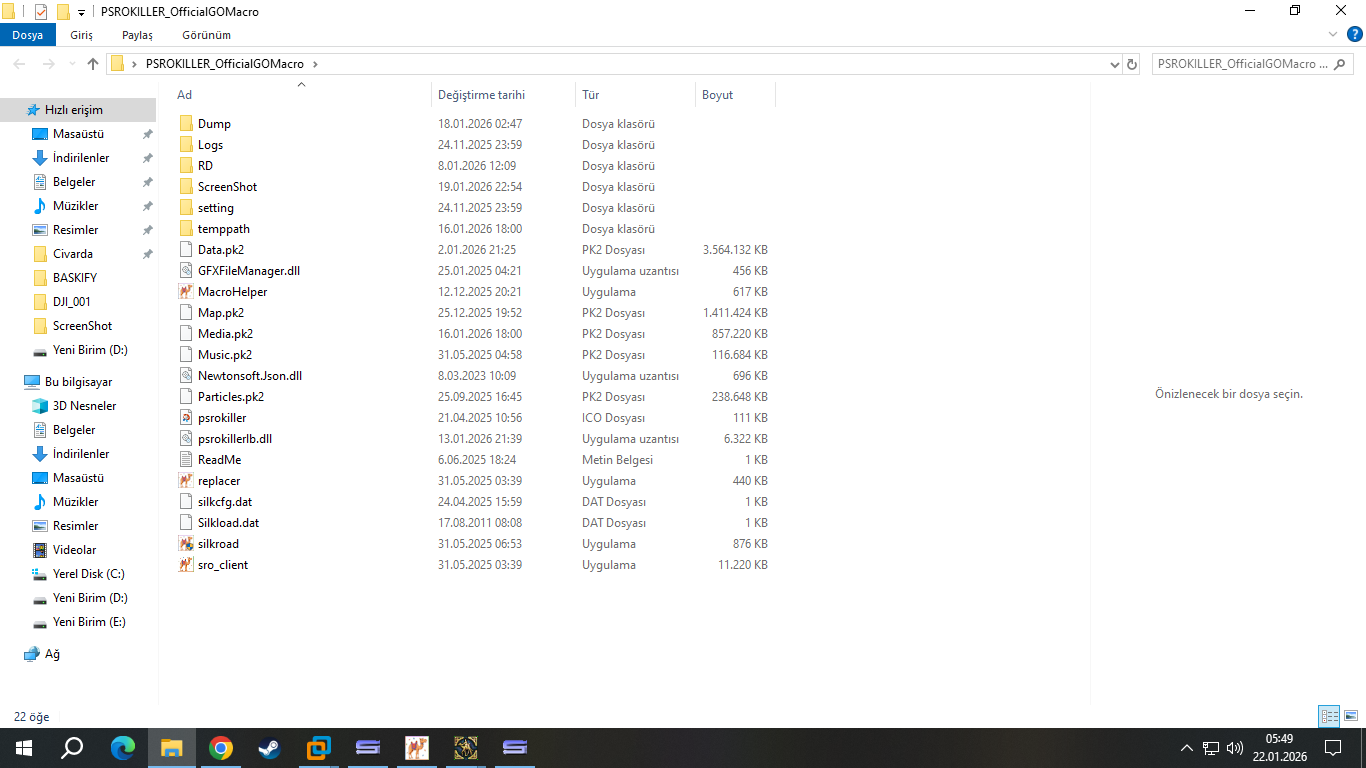
Task: Sort by the Boyut column header
Action: click(x=735, y=95)
